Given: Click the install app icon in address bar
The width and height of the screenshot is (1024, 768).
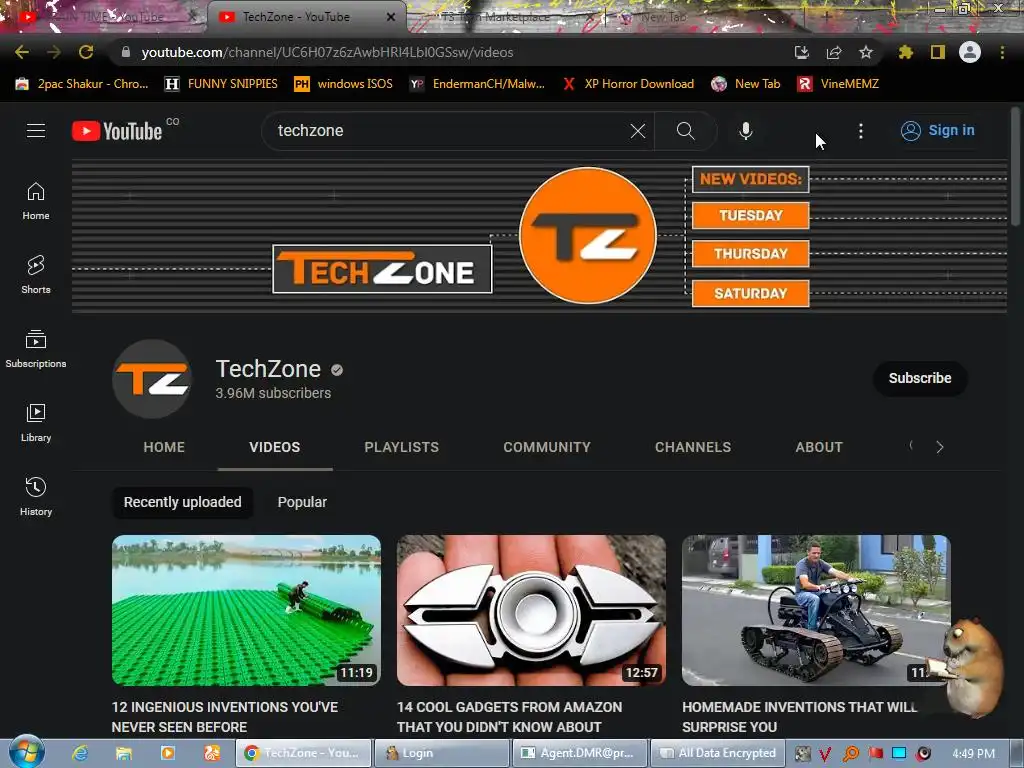Looking at the screenshot, I should [802, 52].
